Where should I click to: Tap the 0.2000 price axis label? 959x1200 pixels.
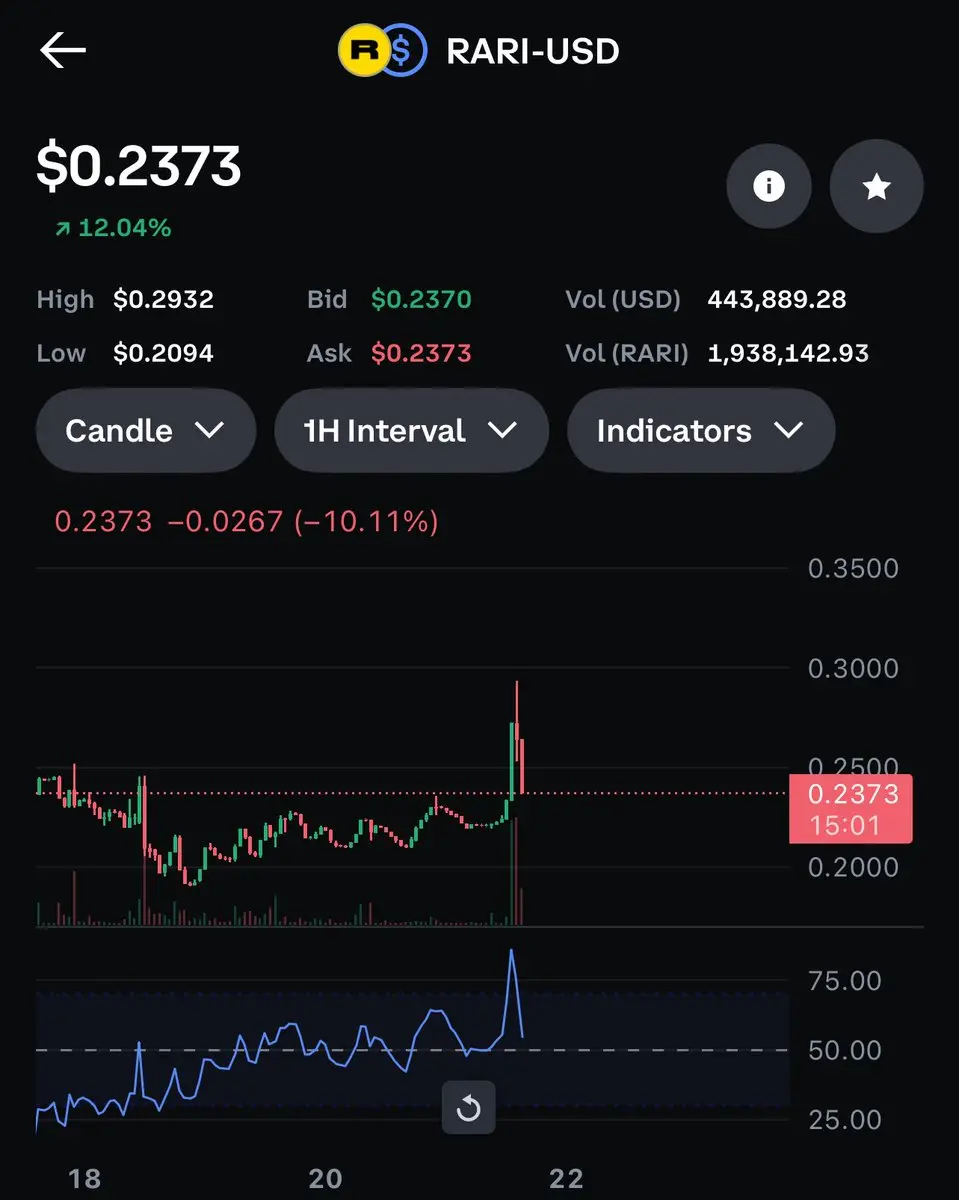click(853, 867)
